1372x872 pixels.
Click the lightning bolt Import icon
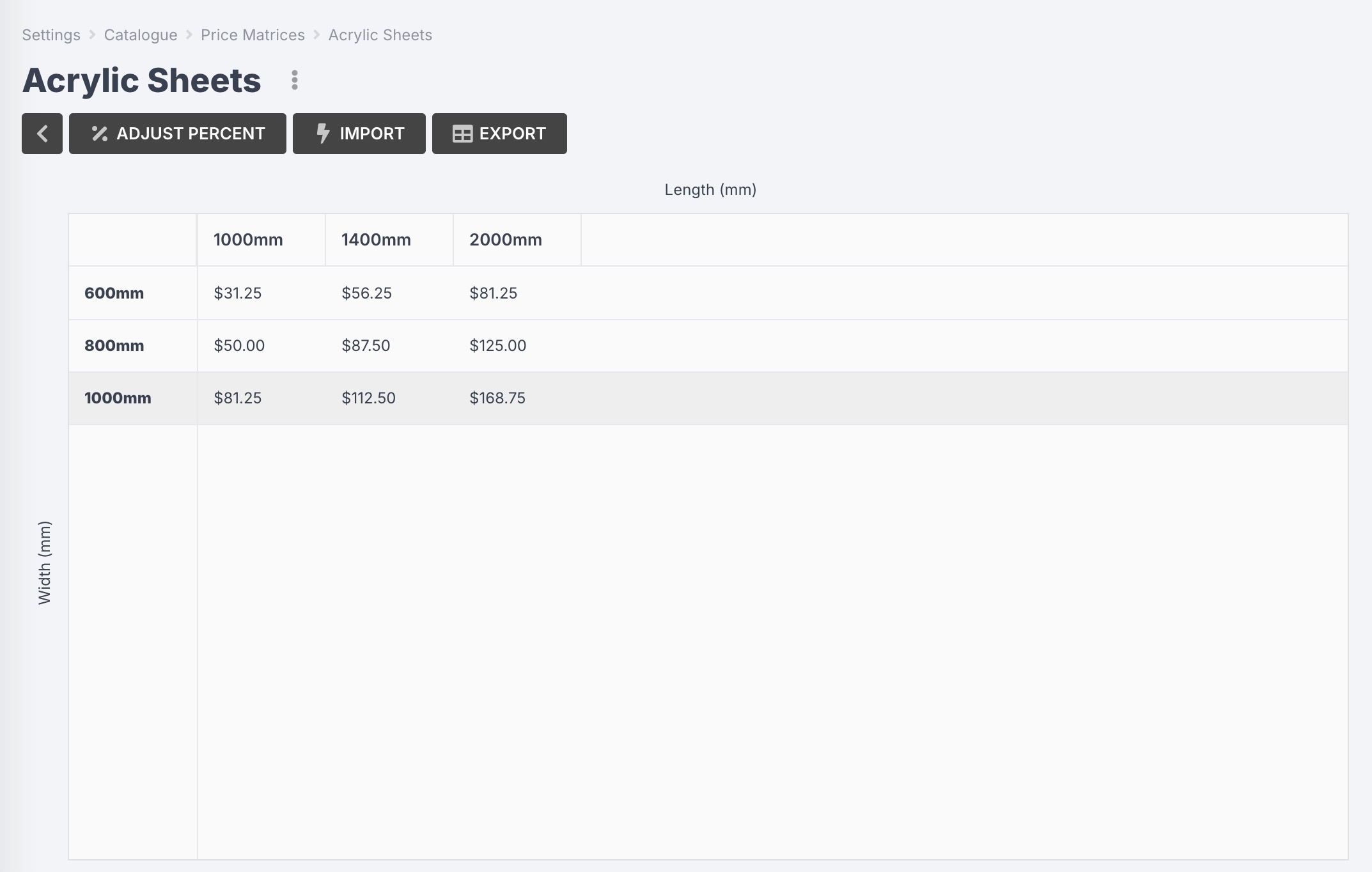pyautogui.click(x=323, y=134)
